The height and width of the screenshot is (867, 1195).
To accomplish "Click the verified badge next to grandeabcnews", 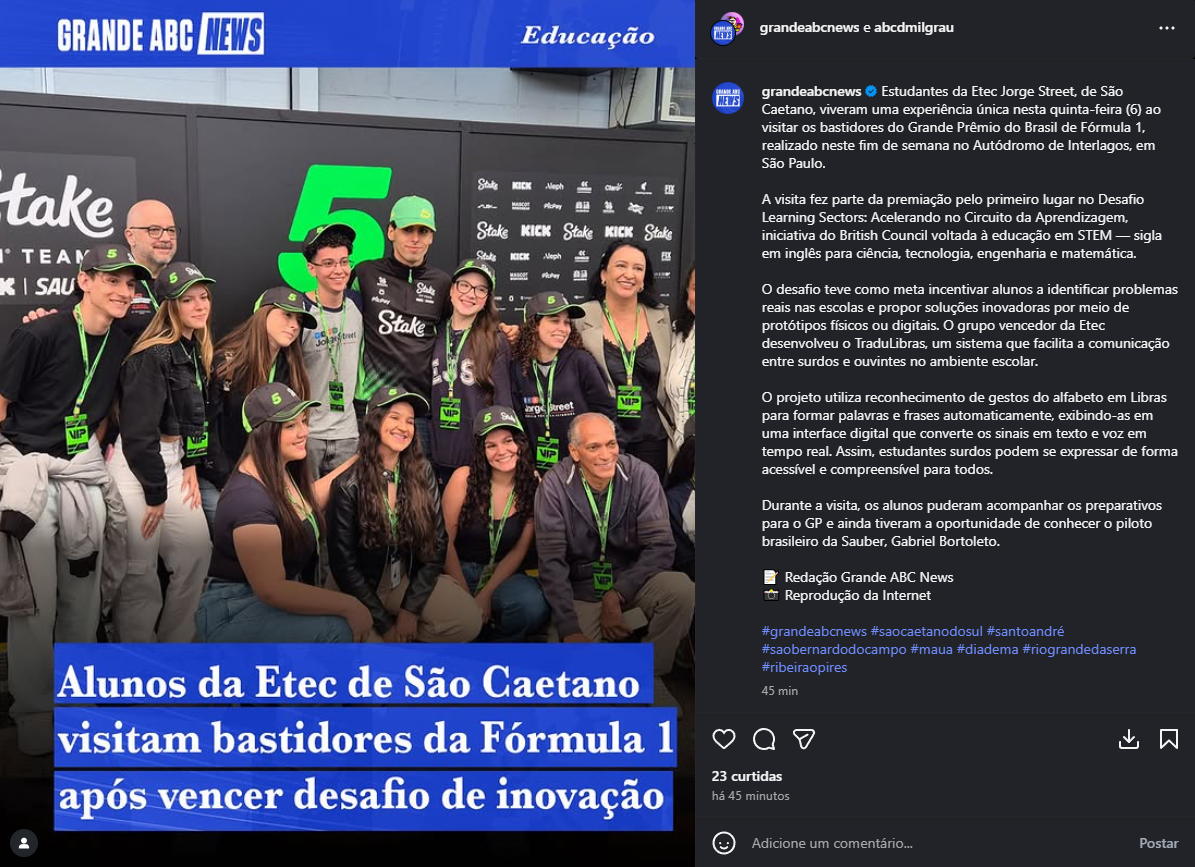I will point(871,91).
